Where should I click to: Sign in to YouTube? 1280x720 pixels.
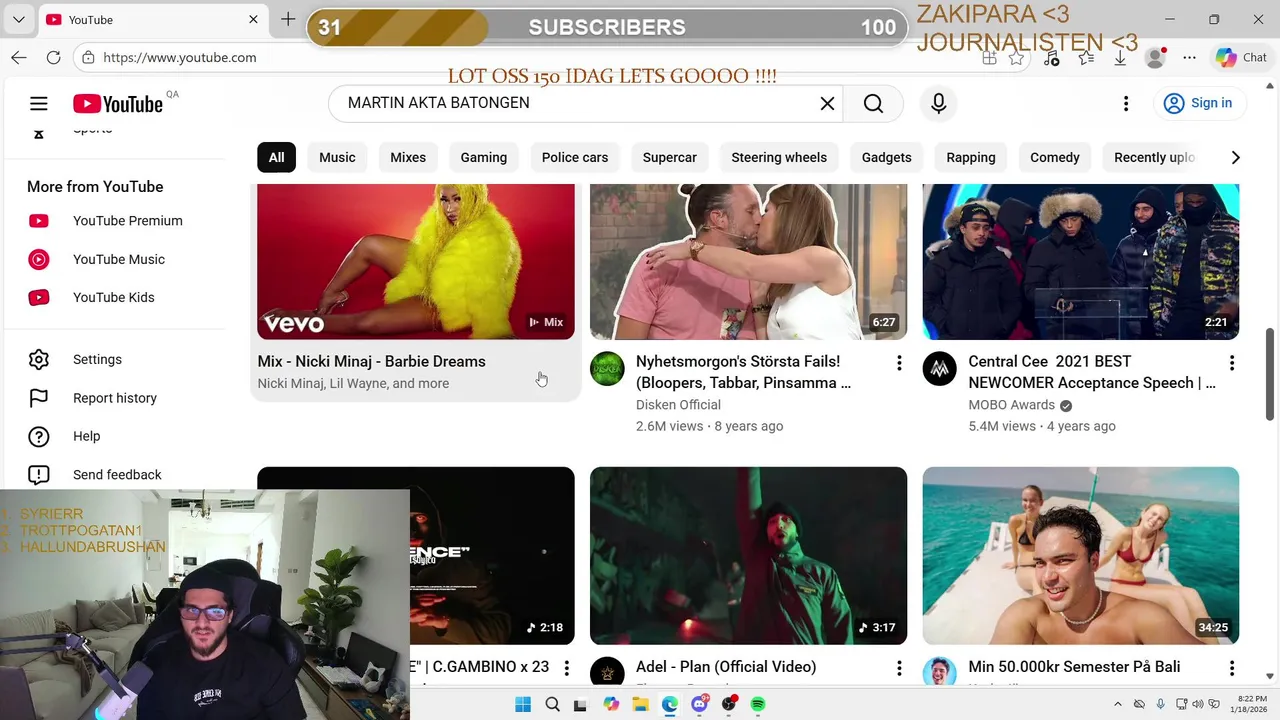click(x=1198, y=103)
